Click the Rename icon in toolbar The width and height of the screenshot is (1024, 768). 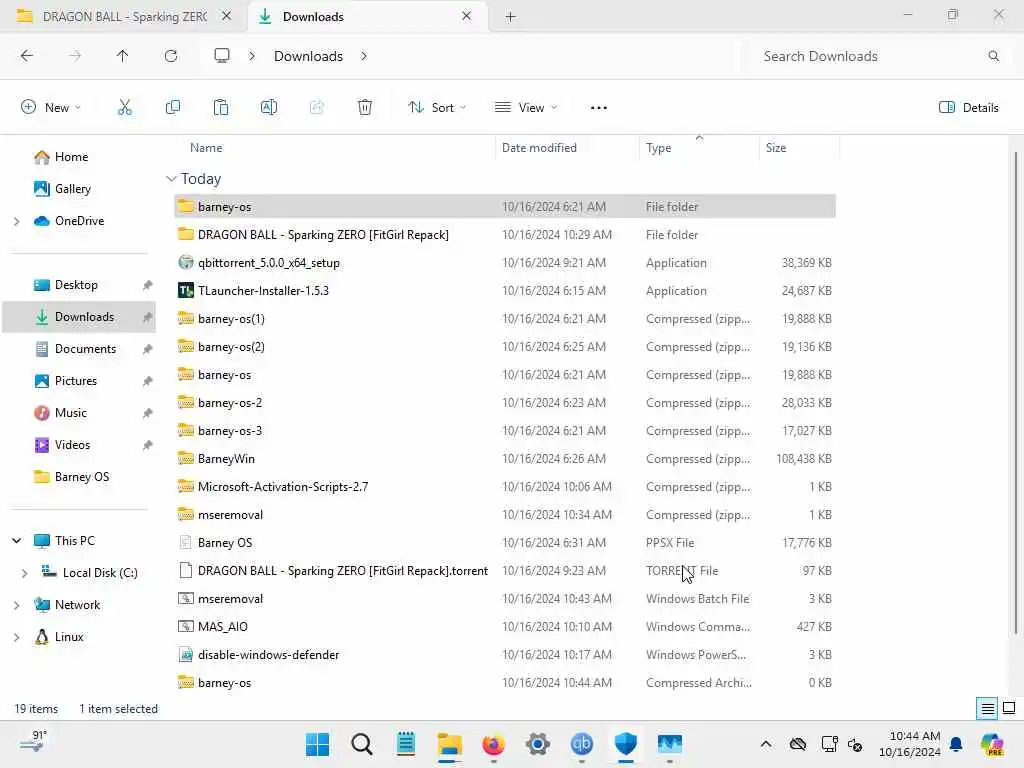click(269, 108)
